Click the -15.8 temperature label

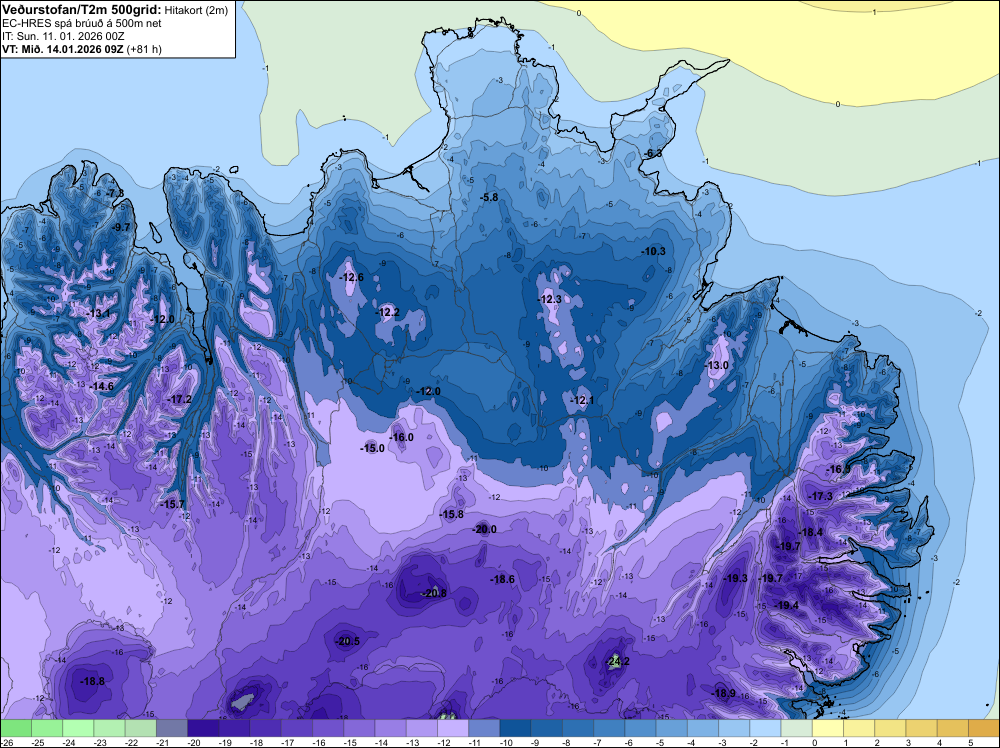tap(452, 514)
